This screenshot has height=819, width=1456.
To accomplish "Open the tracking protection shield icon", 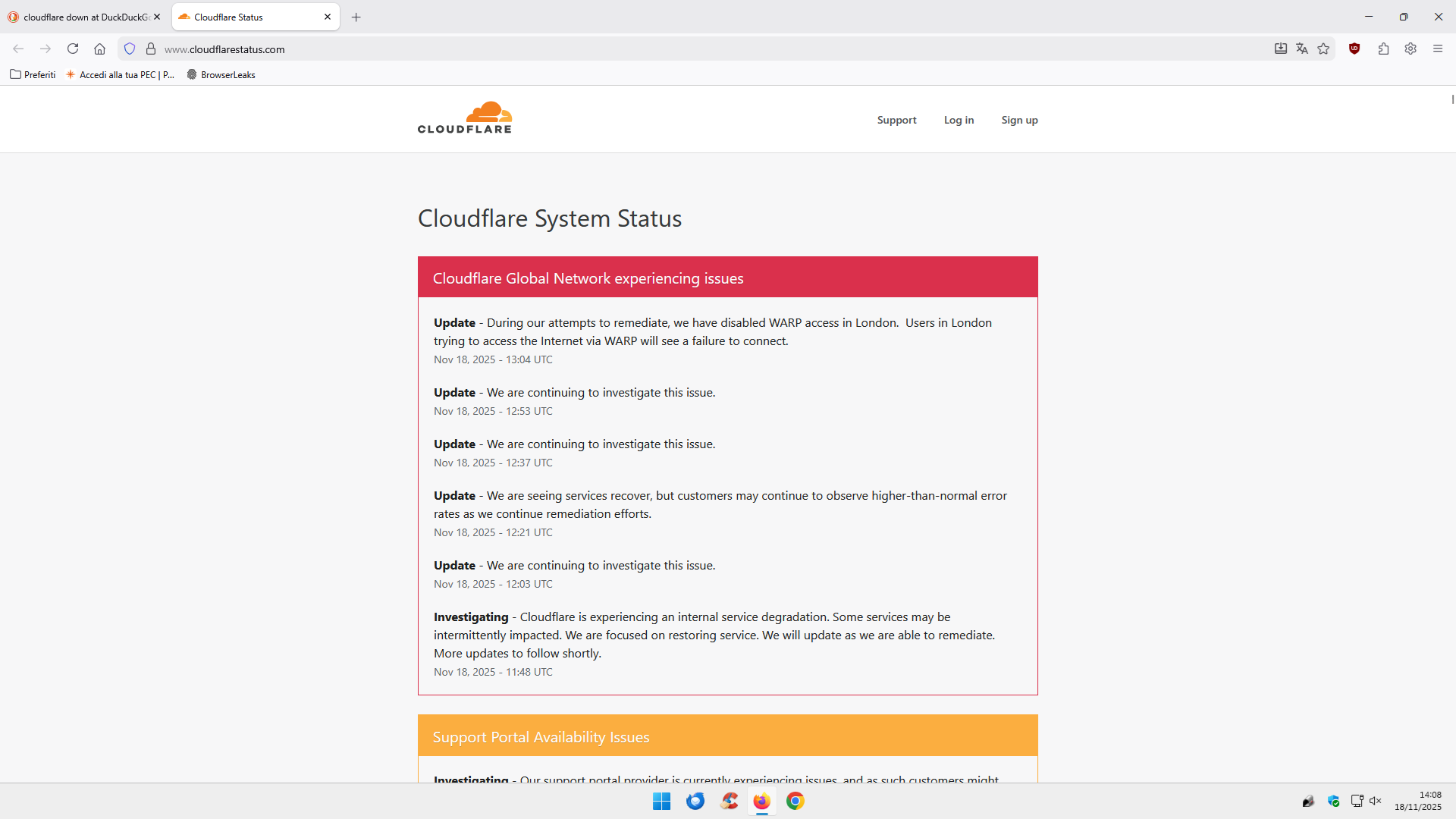I will coord(130,49).
